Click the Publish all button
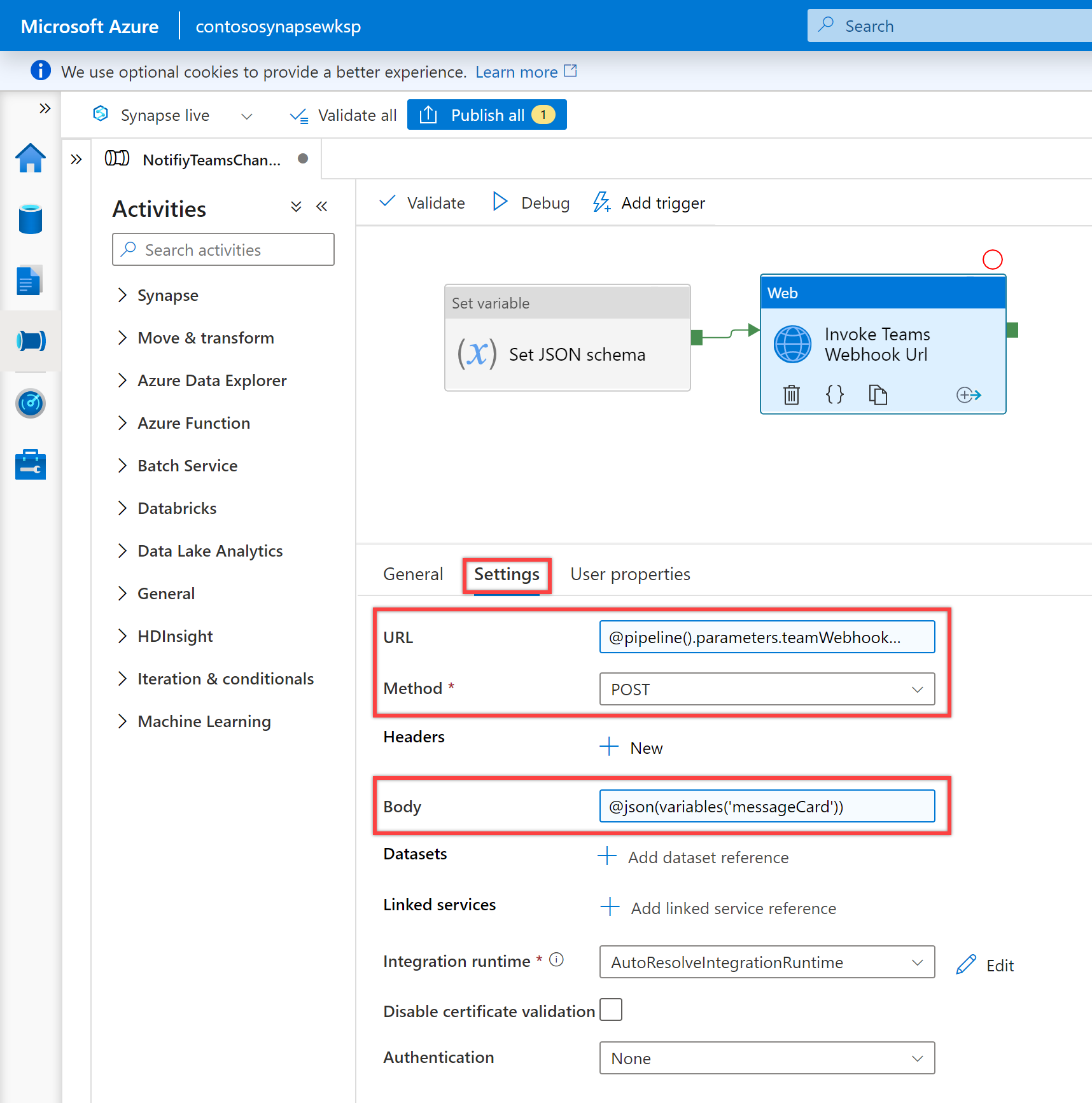Screen dimensions: 1092x1103 coord(487,114)
